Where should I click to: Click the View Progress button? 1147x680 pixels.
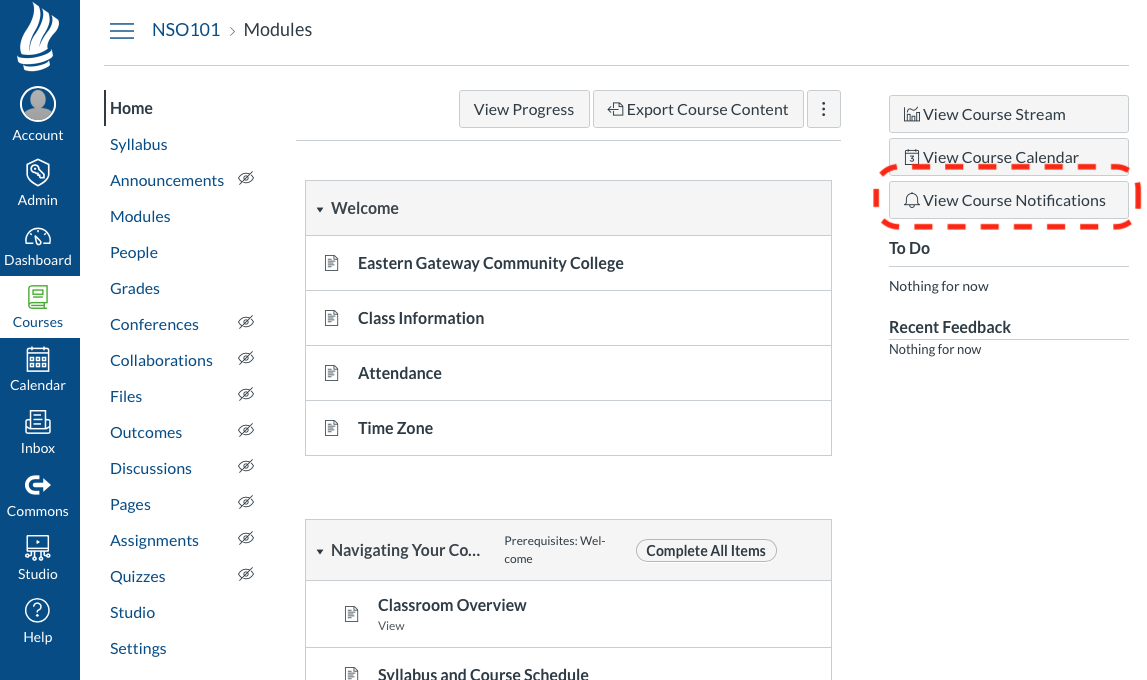[524, 109]
